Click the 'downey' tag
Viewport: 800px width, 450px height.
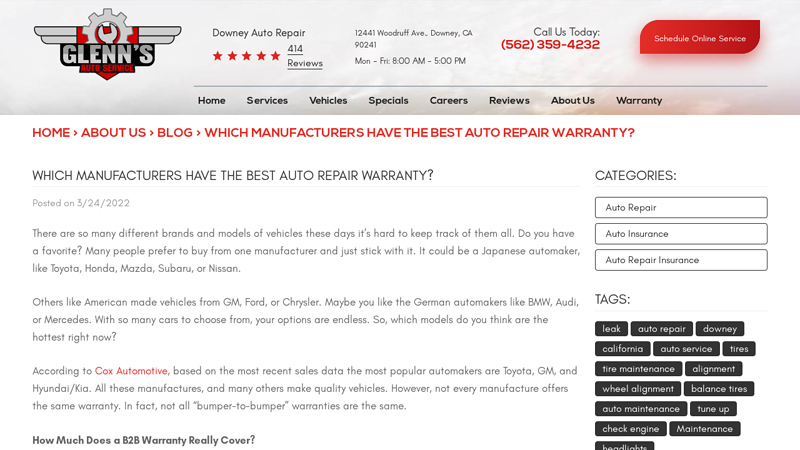(x=720, y=329)
